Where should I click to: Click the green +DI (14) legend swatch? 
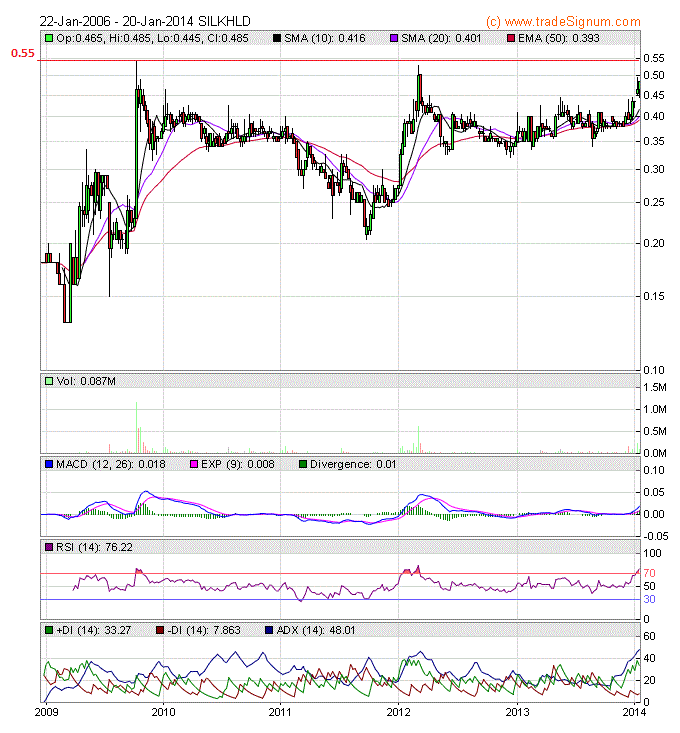click(48, 631)
